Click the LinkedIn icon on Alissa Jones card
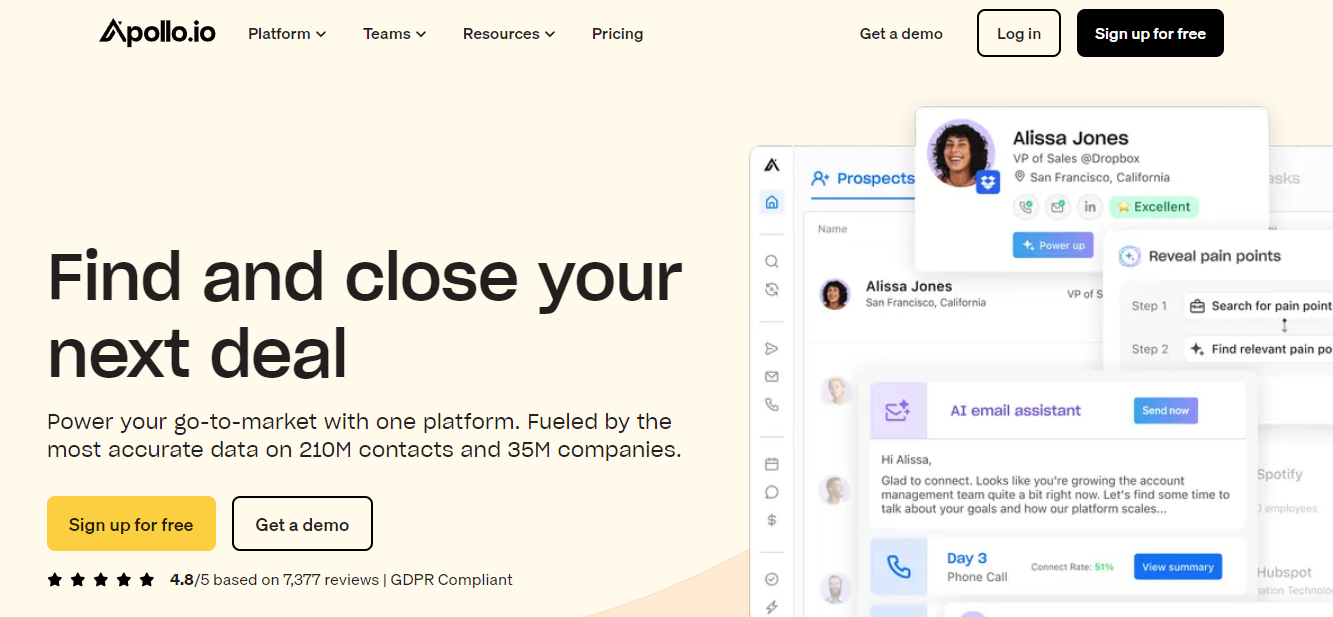The image size is (1333, 617). click(1089, 207)
